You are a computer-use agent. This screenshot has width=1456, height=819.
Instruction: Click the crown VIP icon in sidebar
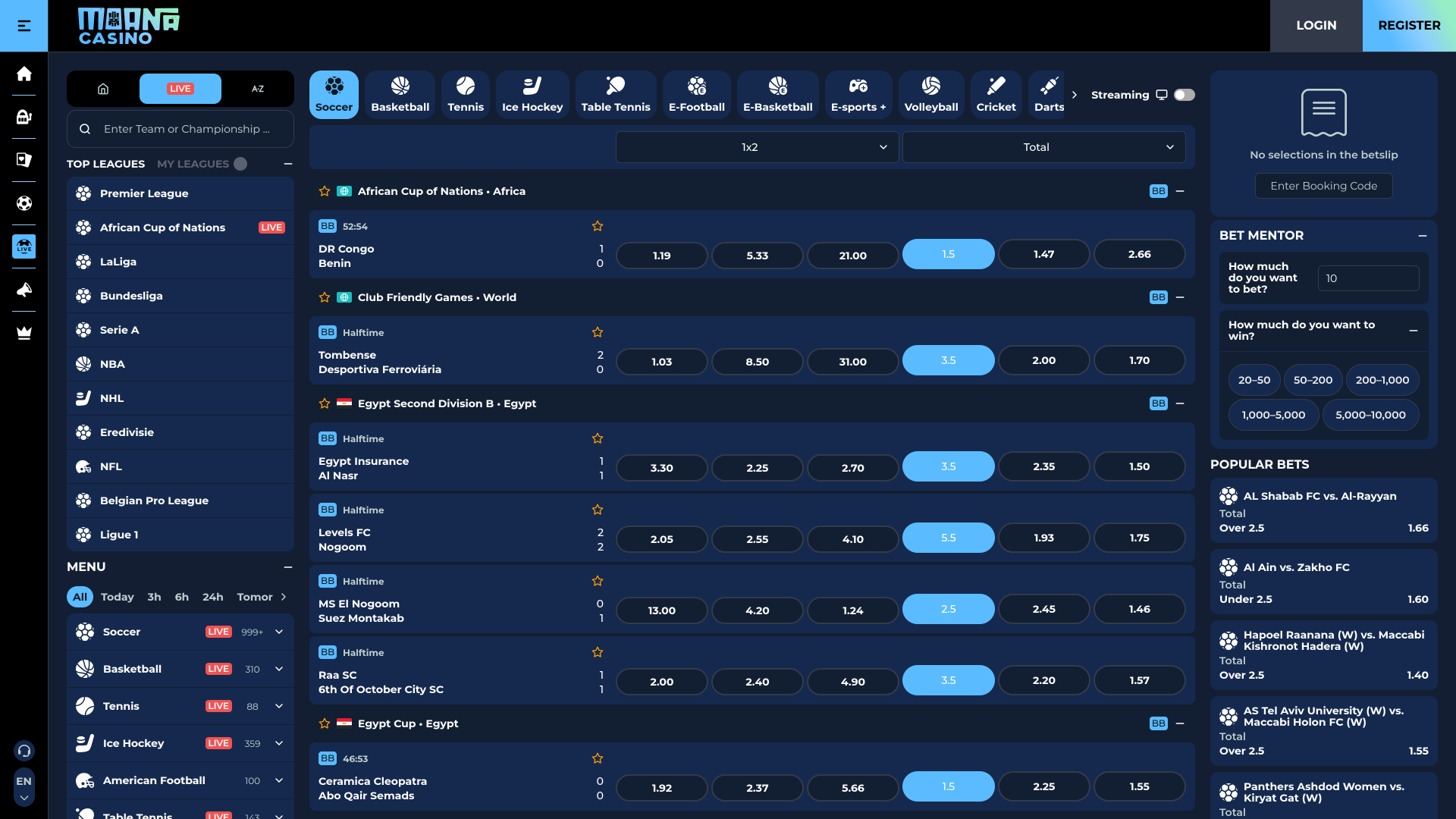point(24,333)
